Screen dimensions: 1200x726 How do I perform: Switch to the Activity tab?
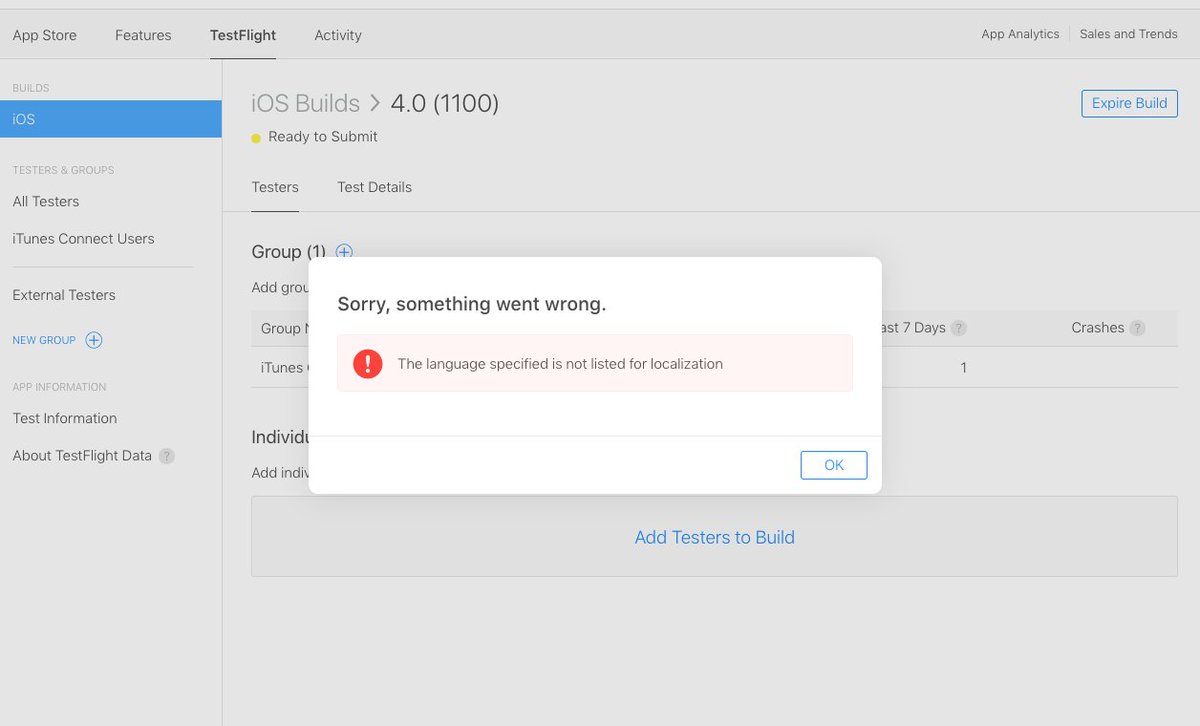(x=338, y=35)
